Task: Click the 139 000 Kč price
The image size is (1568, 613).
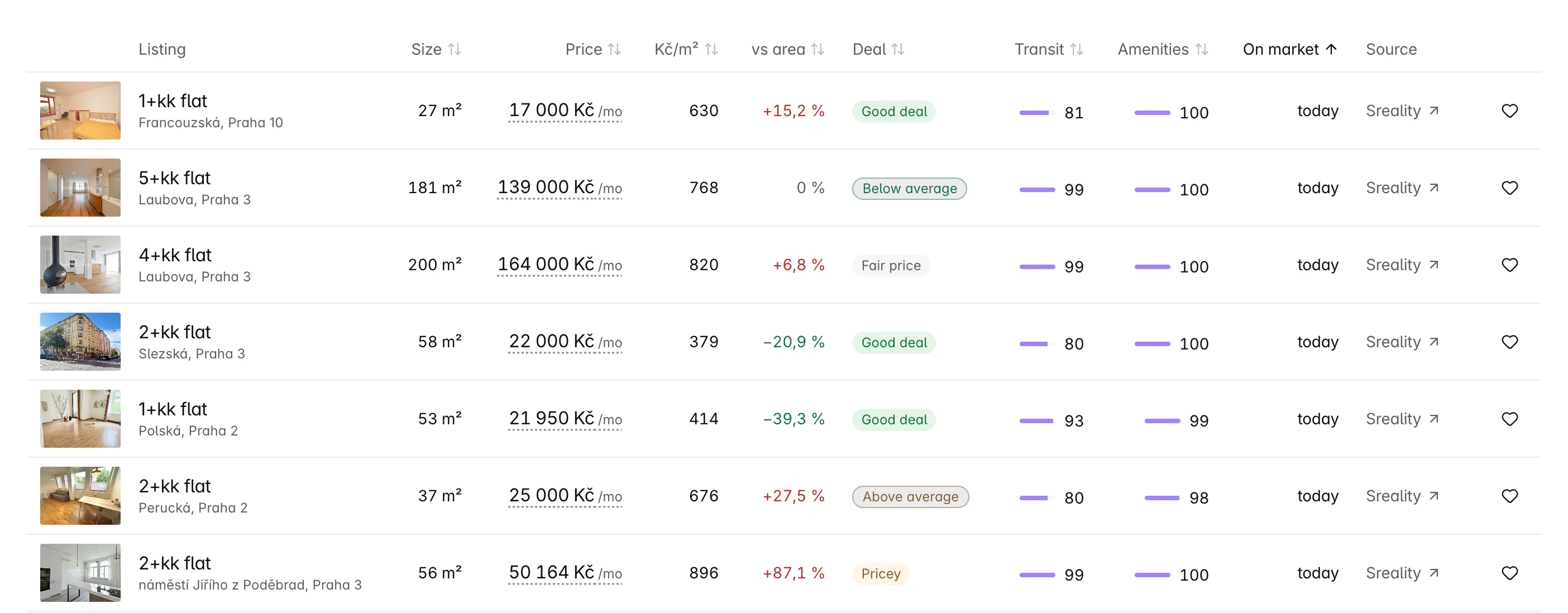Action: pos(560,188)
